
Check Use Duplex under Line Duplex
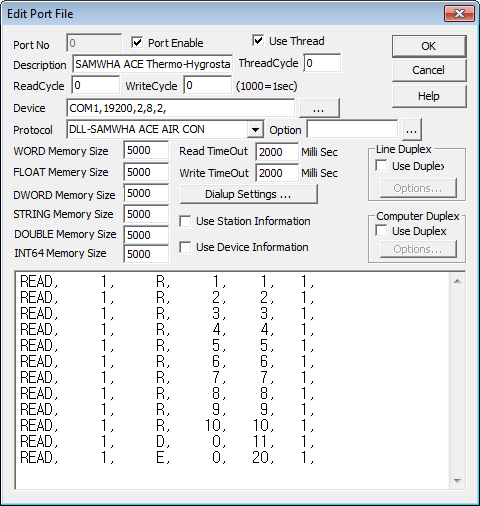(x=381, y=166)
